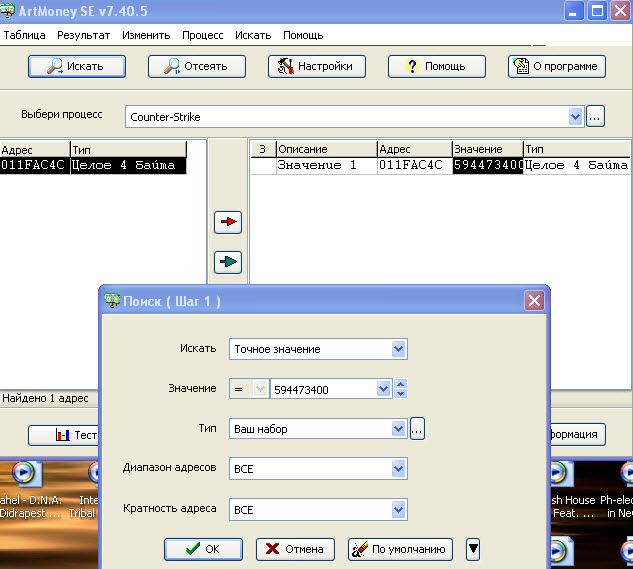Click the Тест button at the bottom left
This screenshot has height=569, width=633.
pos(64,435)
